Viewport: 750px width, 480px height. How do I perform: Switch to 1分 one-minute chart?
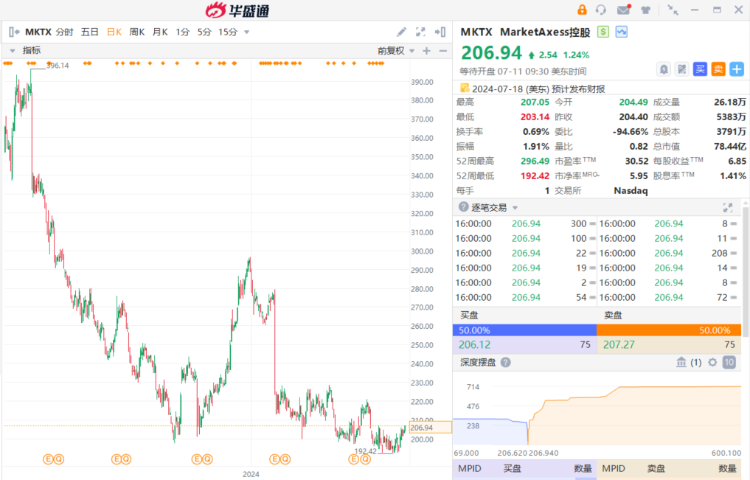click(x=183, y=32)
